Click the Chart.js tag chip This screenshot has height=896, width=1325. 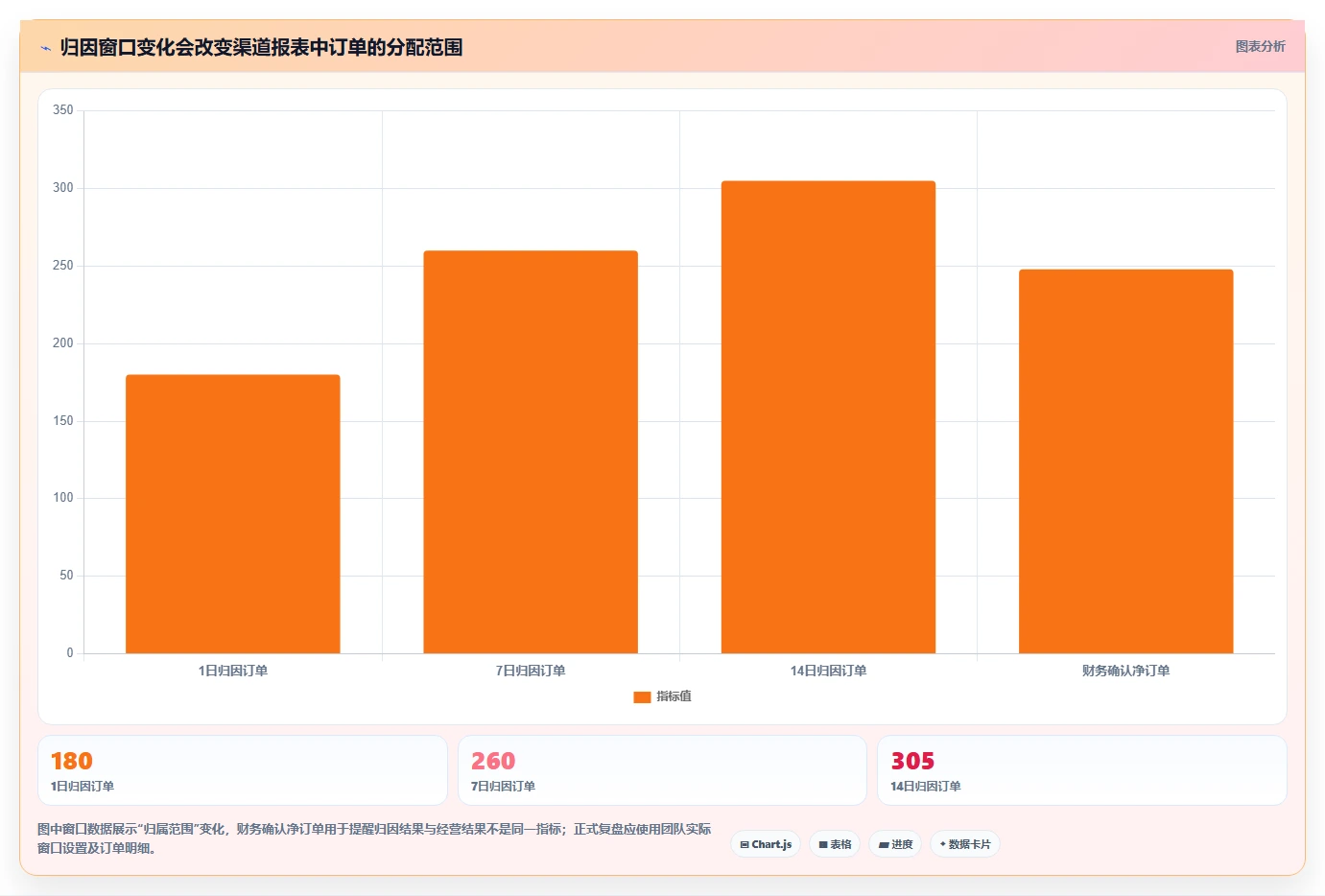(x=766, y=844)
